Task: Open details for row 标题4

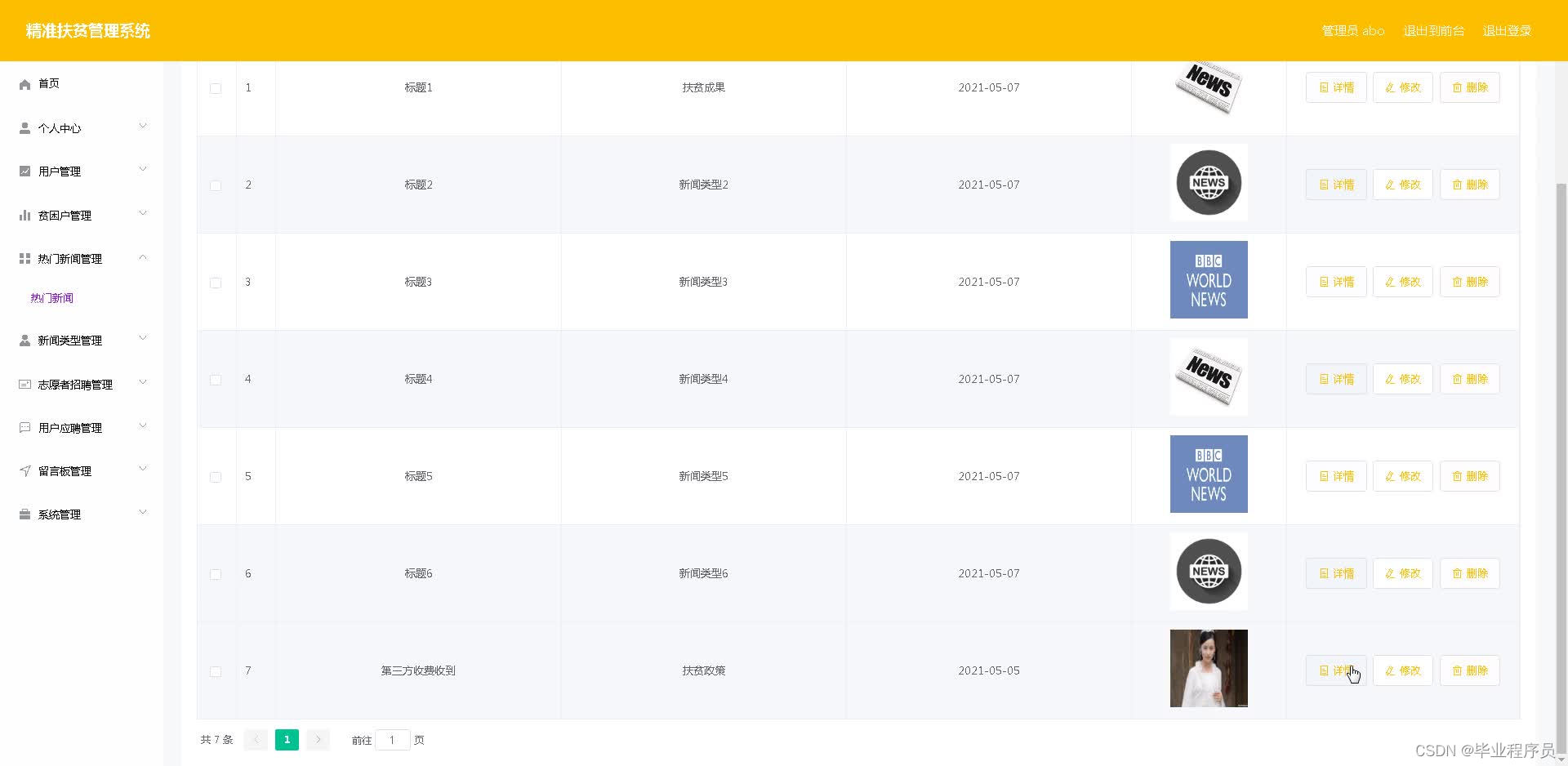Action: click(x=1336, y=379)
